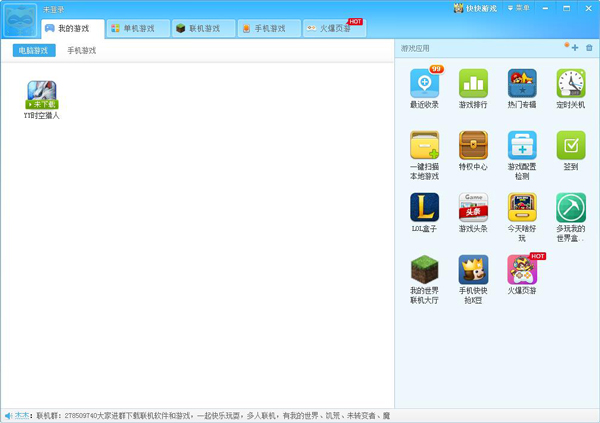The height and width of the screenshot is (423, 600).
Task: Switch to the 单机游戏 tab
Action: click(137, 29)
